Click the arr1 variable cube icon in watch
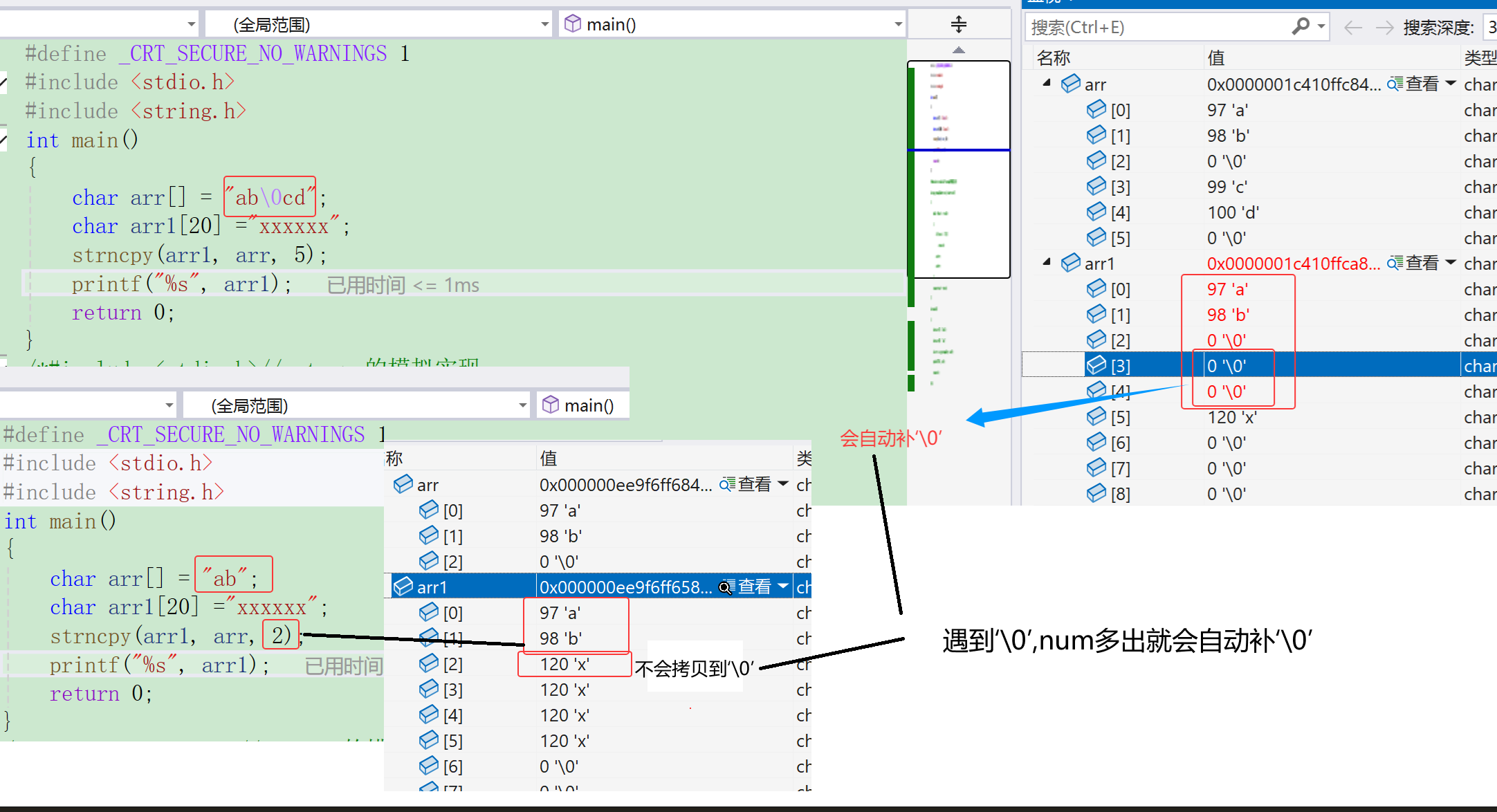Screen dimensions: 1497x812 (1070, 263)
